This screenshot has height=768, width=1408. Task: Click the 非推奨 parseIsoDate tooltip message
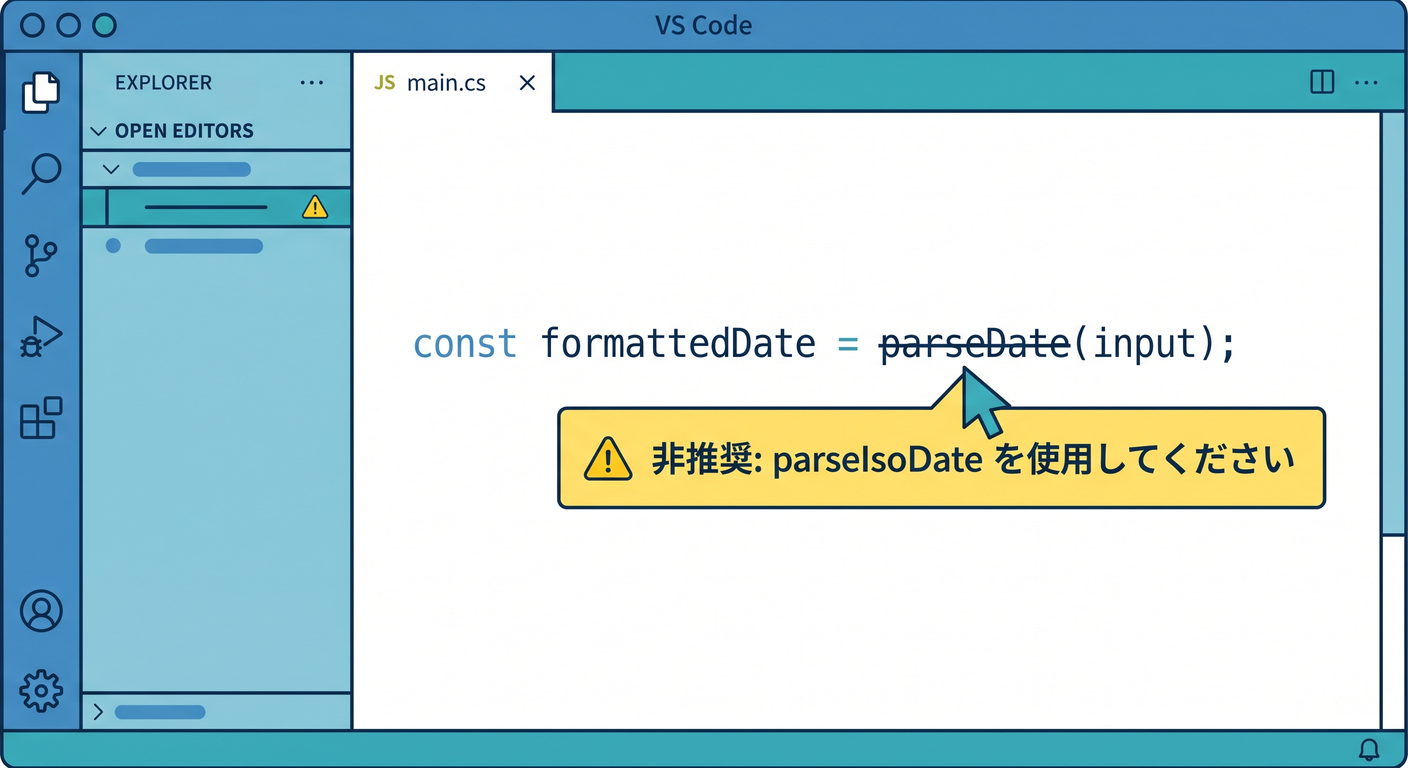coord(973,460)
